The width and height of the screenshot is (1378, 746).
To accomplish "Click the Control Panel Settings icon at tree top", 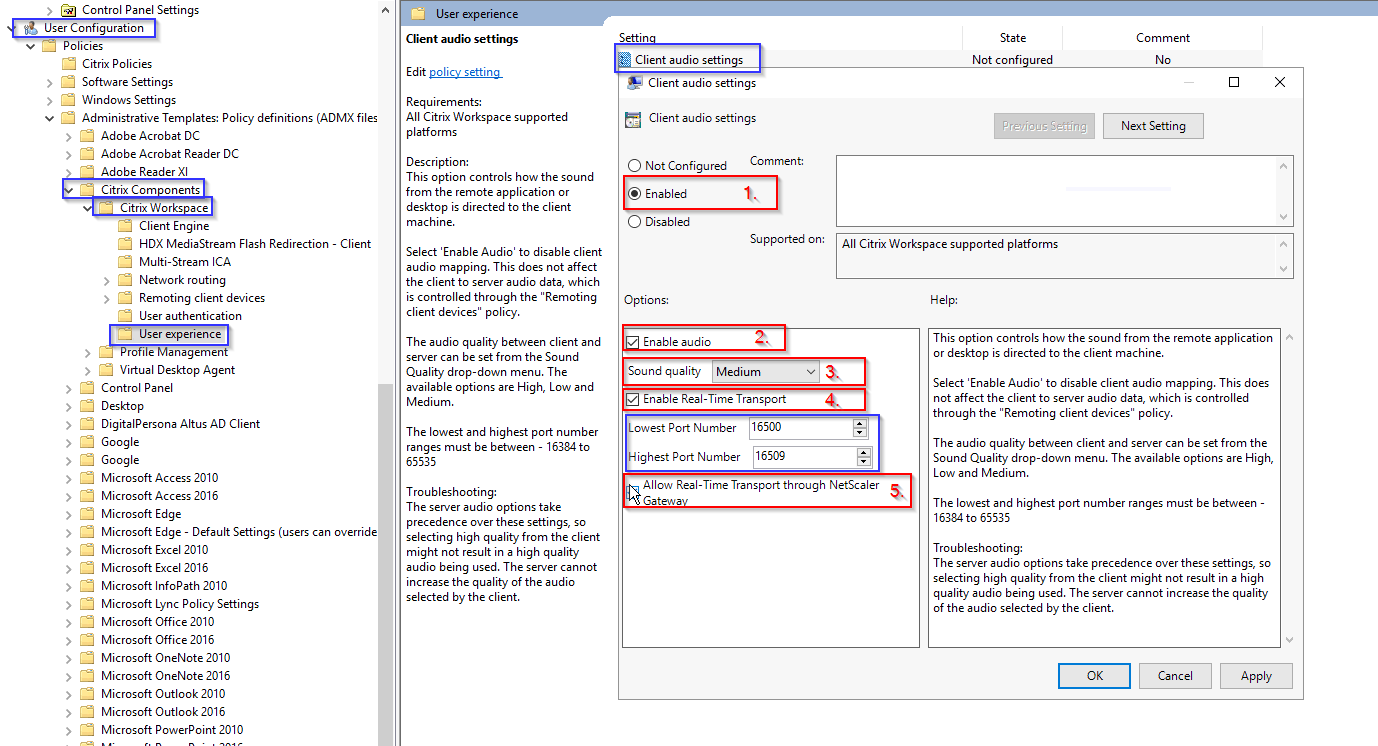I will (69, 10).
